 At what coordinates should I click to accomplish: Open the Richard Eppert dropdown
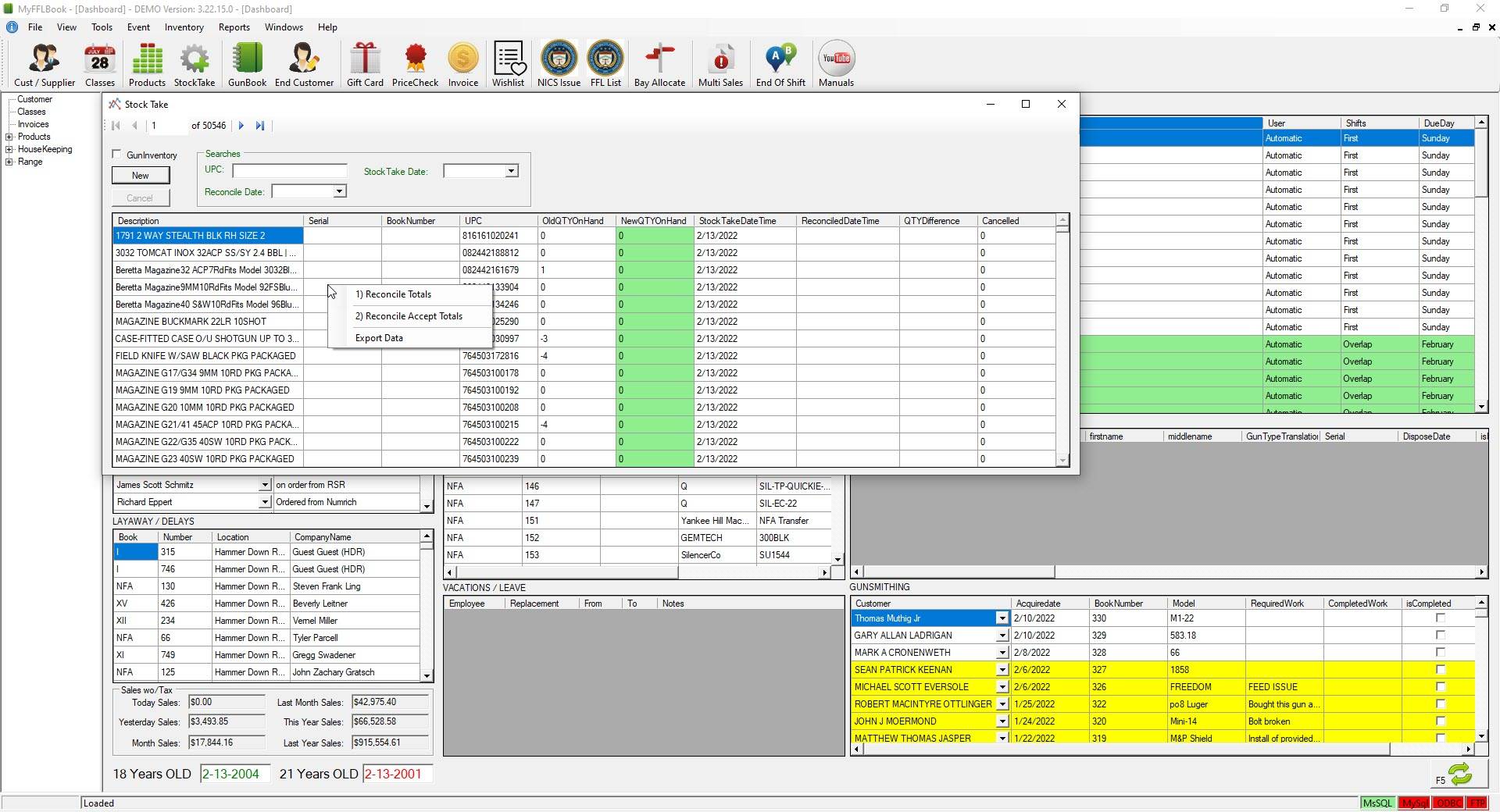264,502
